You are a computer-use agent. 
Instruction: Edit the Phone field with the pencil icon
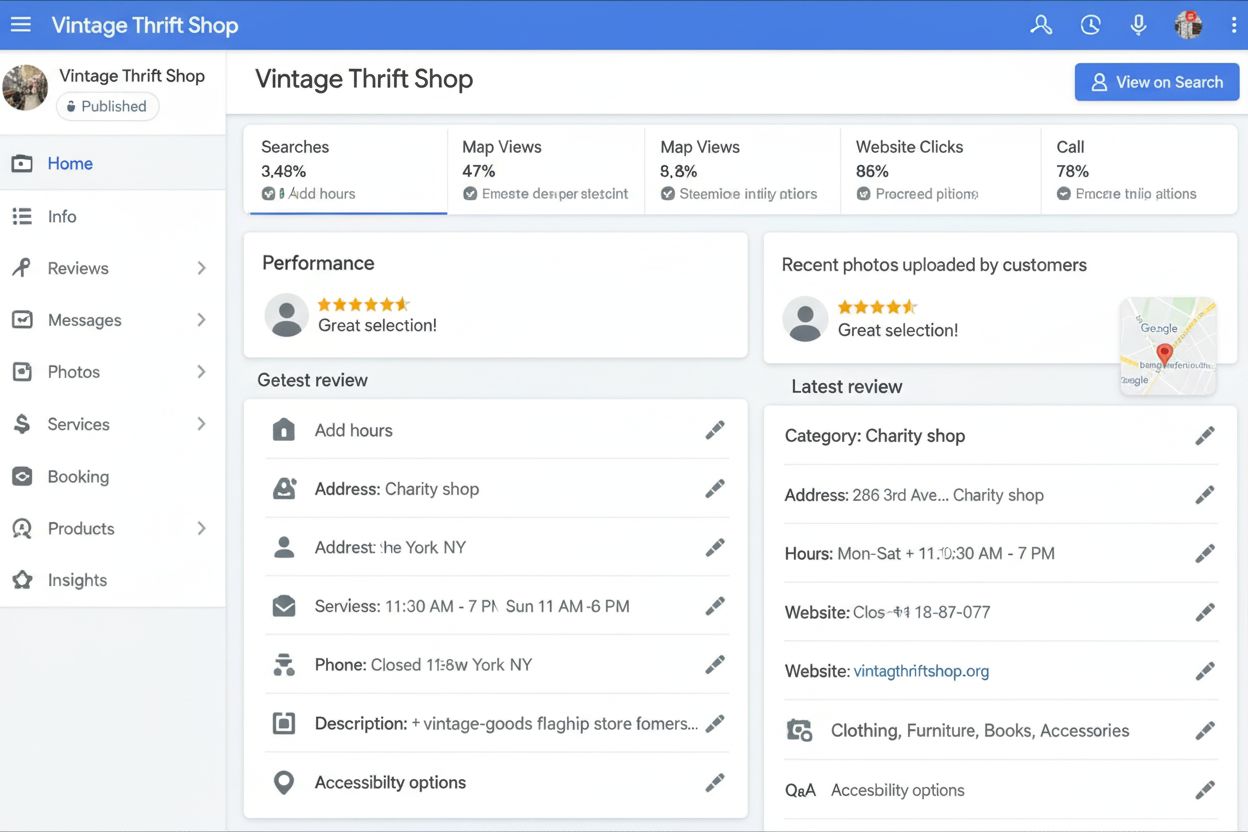click(715, 664)
